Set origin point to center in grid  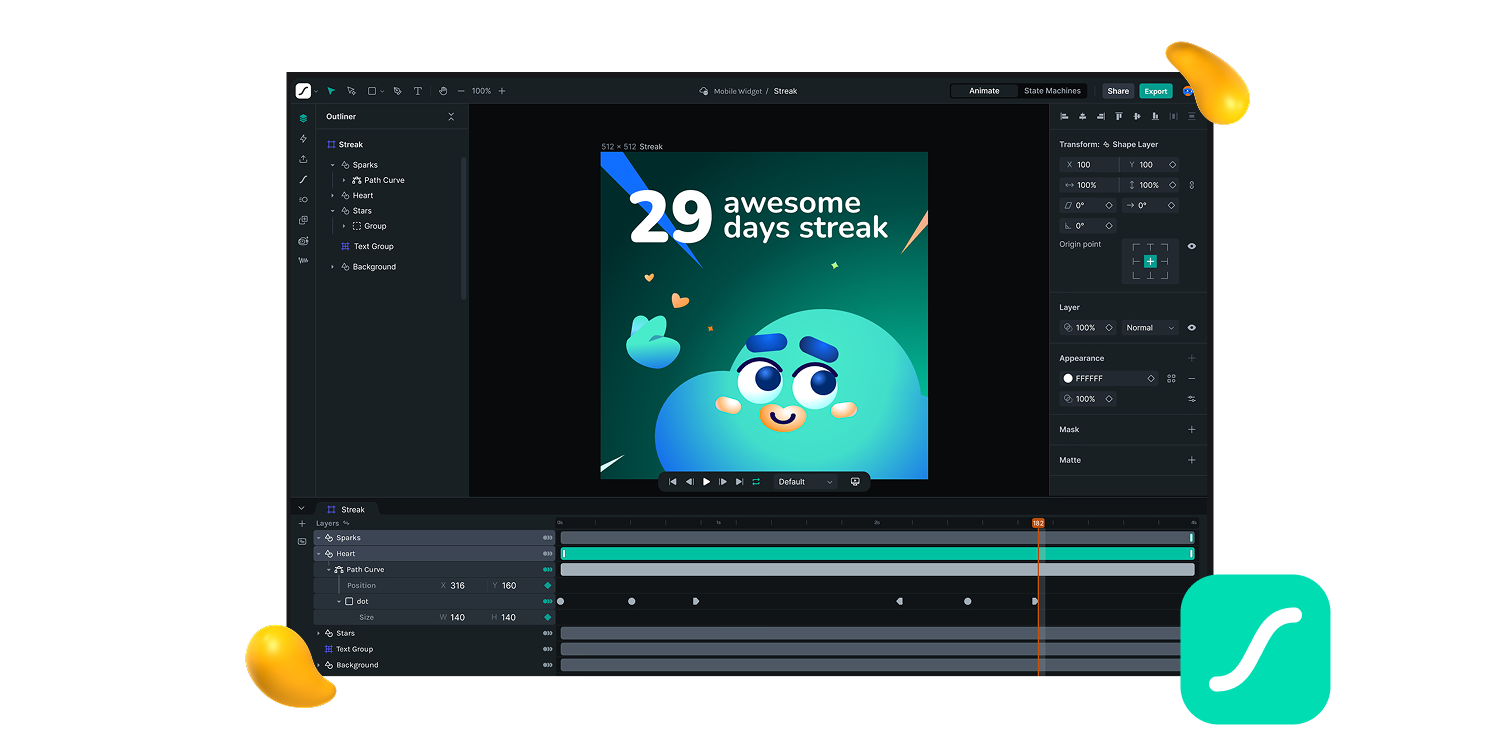[1150, 261]
